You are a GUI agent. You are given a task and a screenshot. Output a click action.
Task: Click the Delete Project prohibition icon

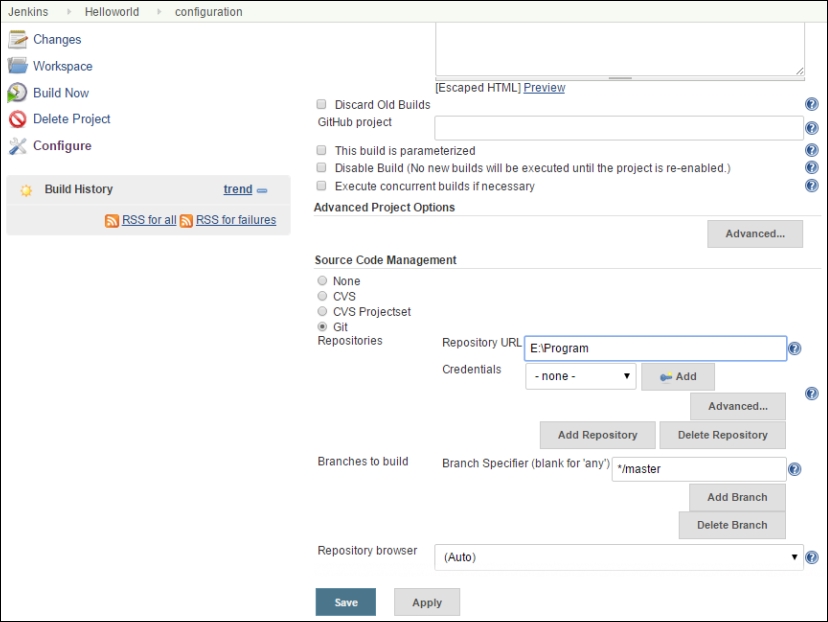[x=17, y=119]
